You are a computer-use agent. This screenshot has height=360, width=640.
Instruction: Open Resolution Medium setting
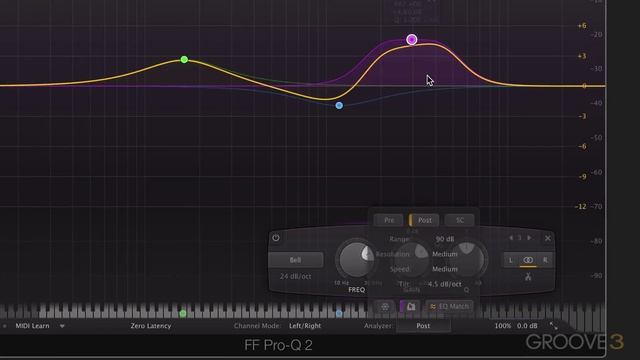(445, 254)
